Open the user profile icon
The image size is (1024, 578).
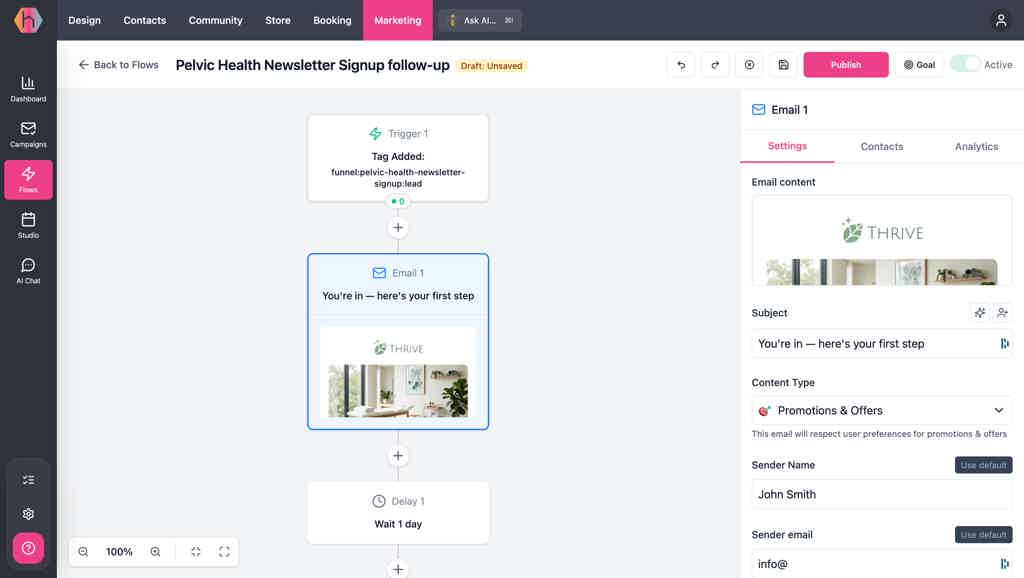coord(1000,20)
